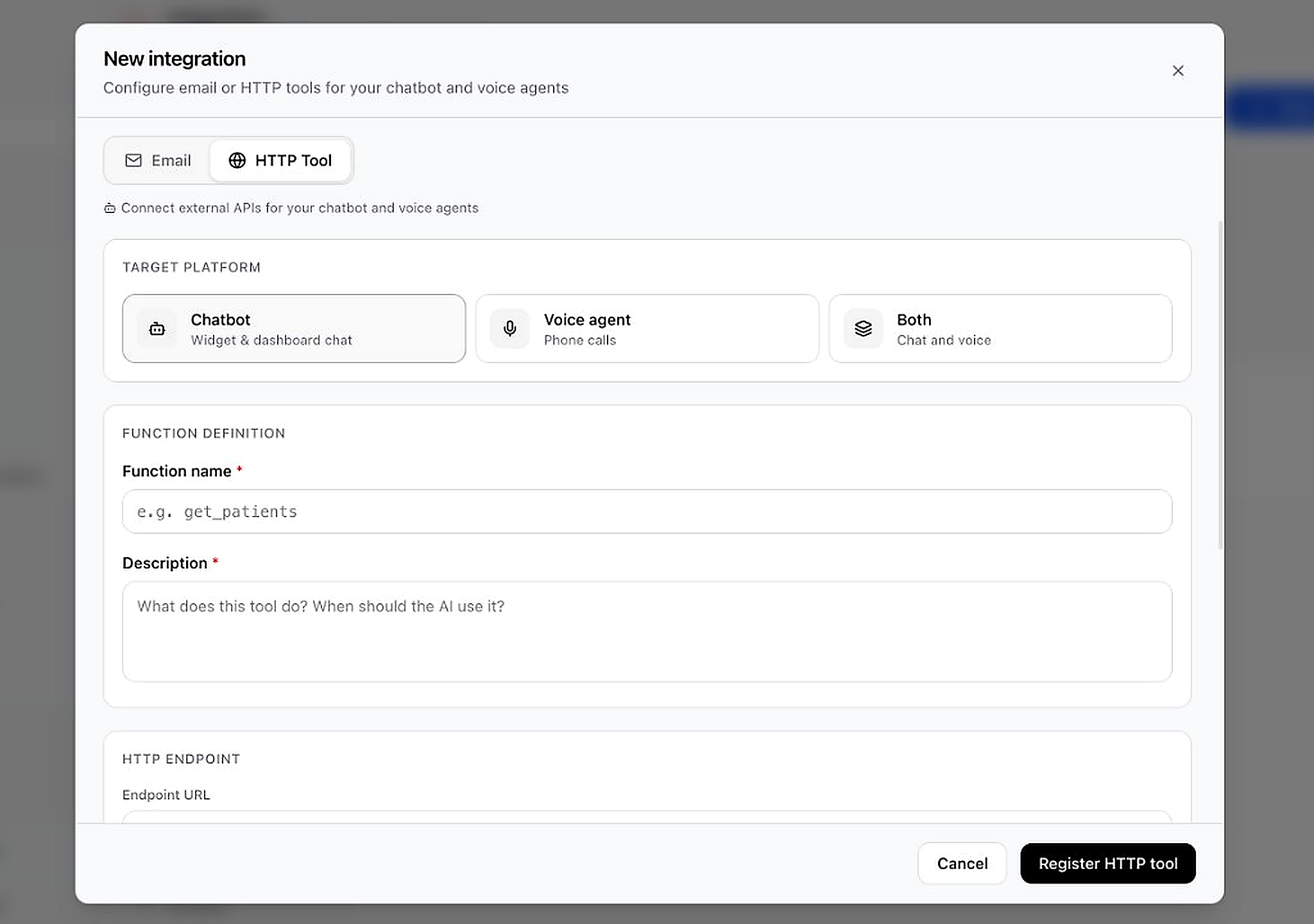Click the dialog's vertical scrollbar
1314x924 pixels.
coord(1220,385)
